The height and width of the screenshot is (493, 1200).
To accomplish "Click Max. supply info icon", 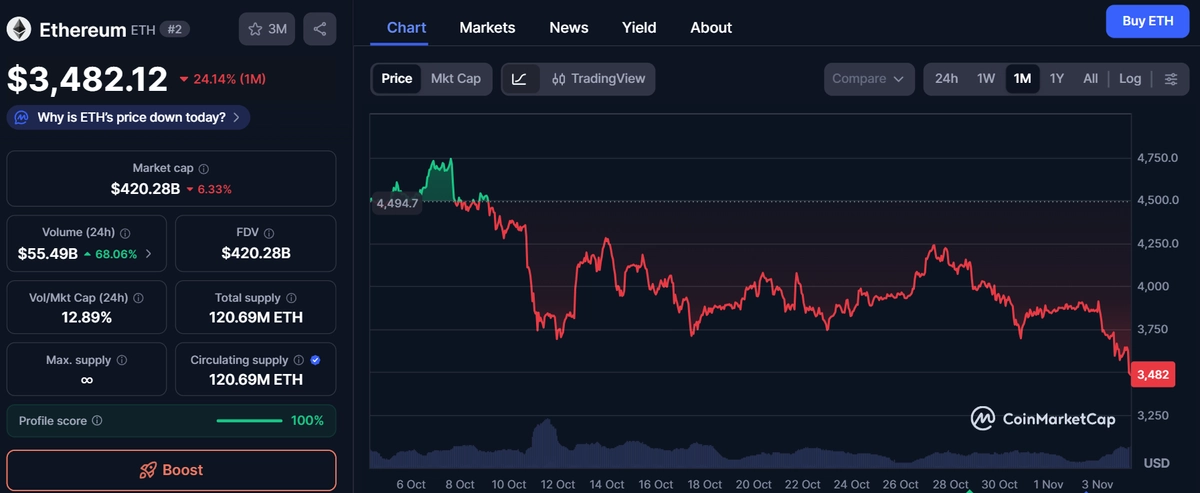I will point(121,360).
